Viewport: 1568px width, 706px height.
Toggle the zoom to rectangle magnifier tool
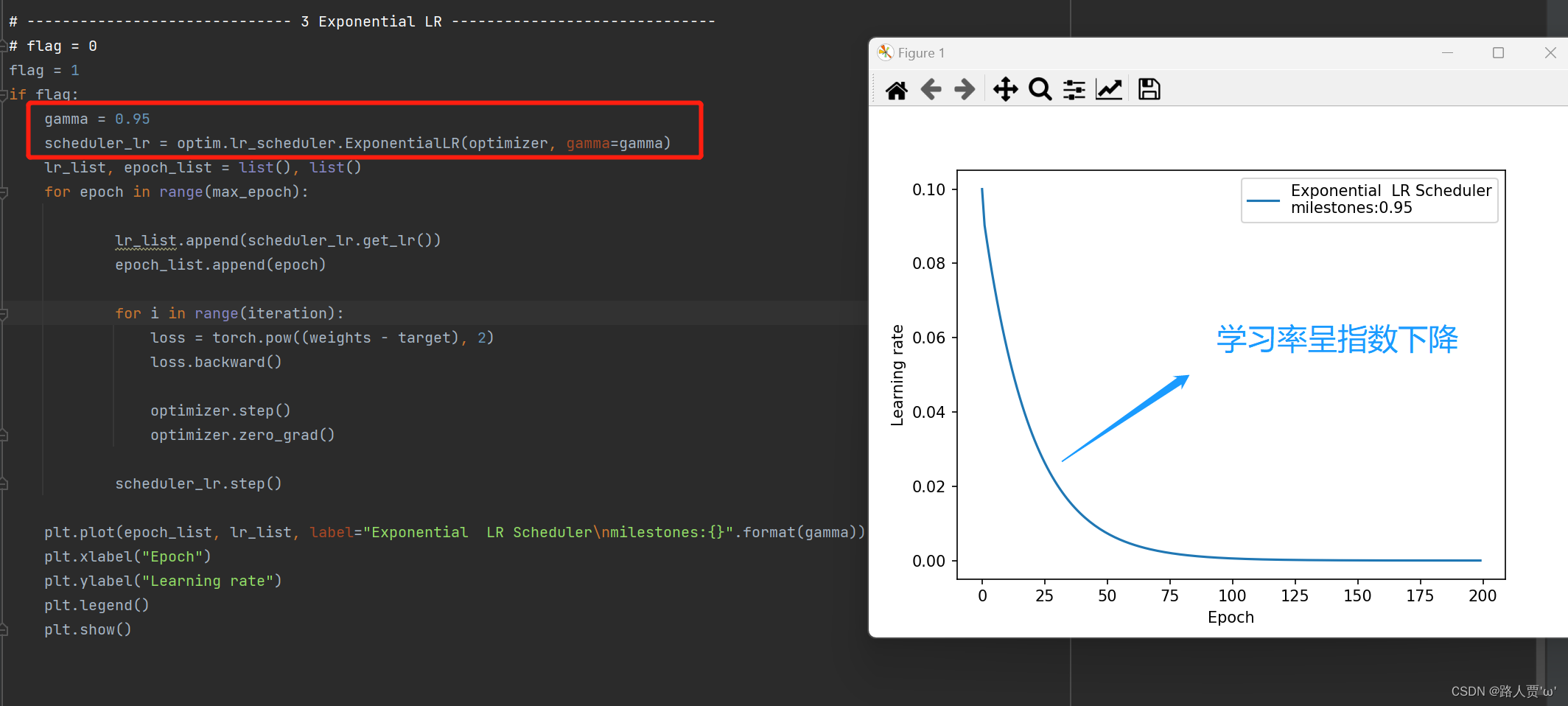pyautogui.click(x=1040, y=90)
